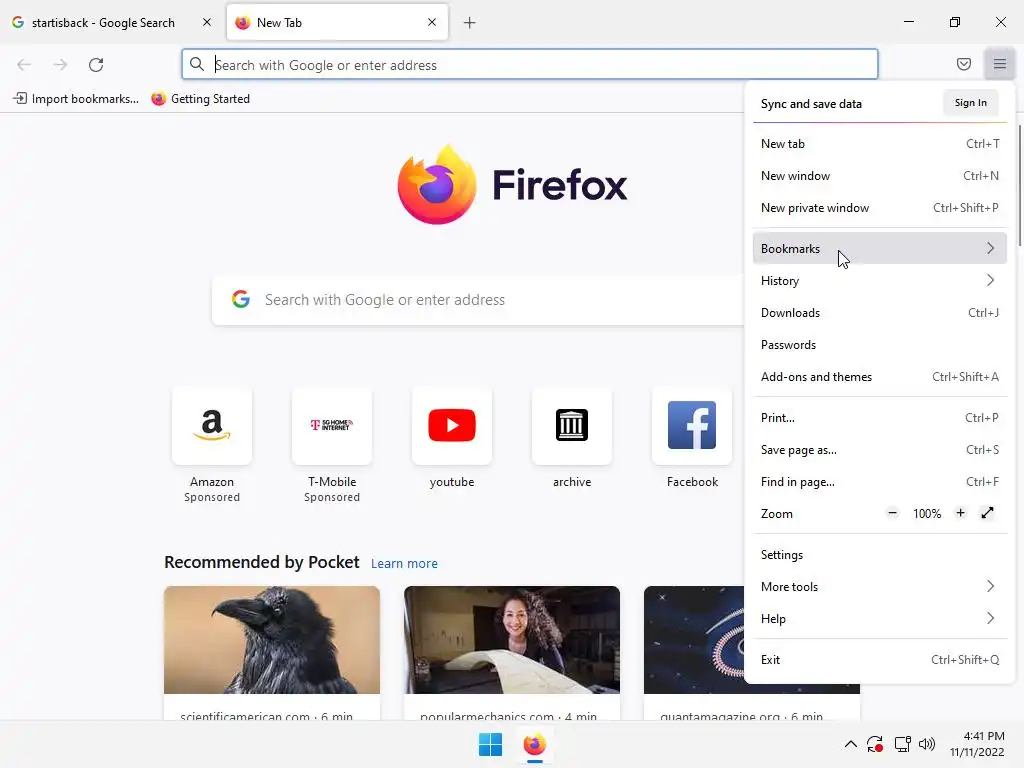Image resolution: width=1024 pixels, height=768 pixels.
Task: Zoom in with the plus icon
Action: tap(960, 513)
